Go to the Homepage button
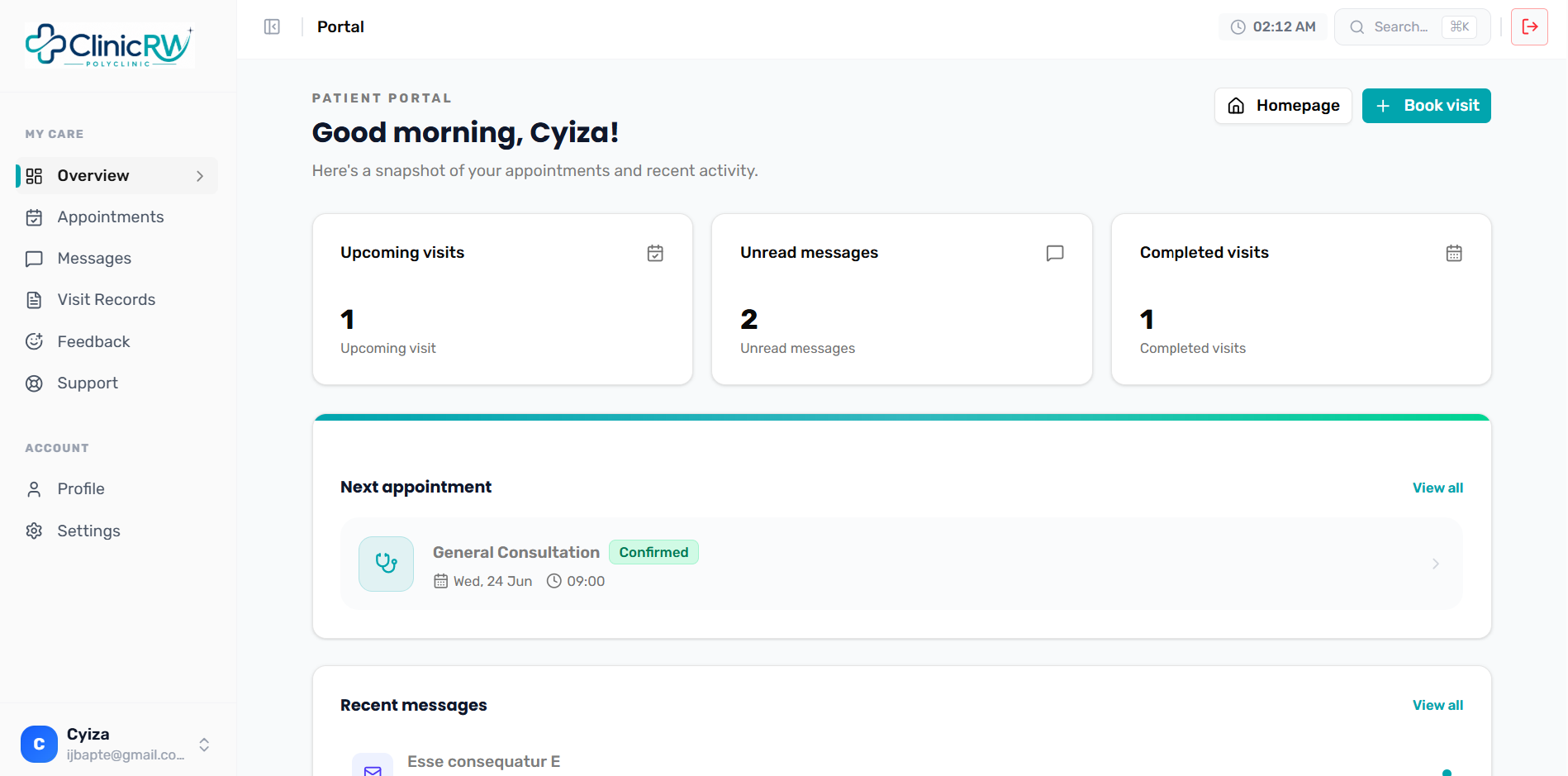The height and width of the screenshot is (776, 1568). [1283, 106]
